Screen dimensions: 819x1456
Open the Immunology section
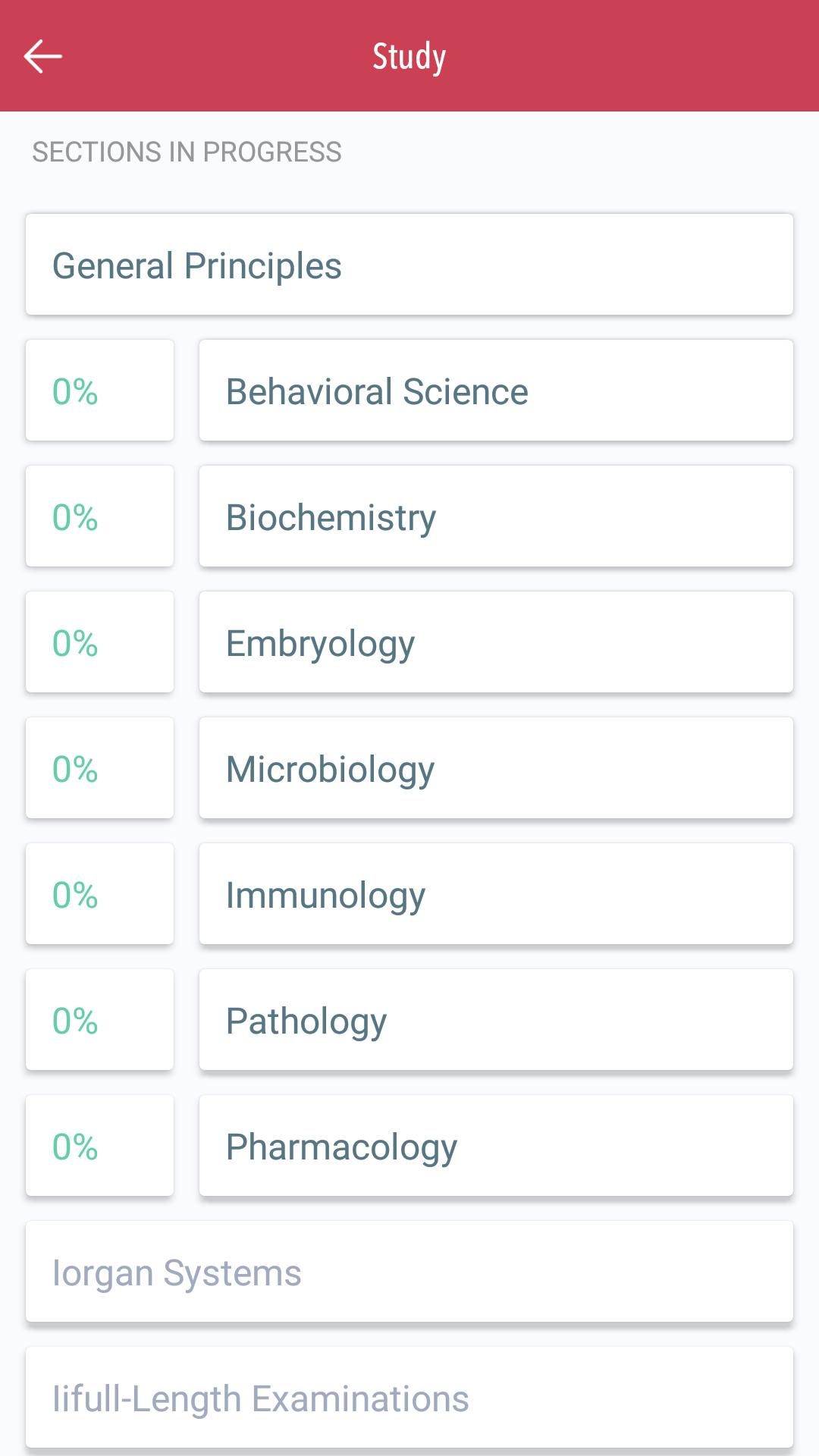496,894
